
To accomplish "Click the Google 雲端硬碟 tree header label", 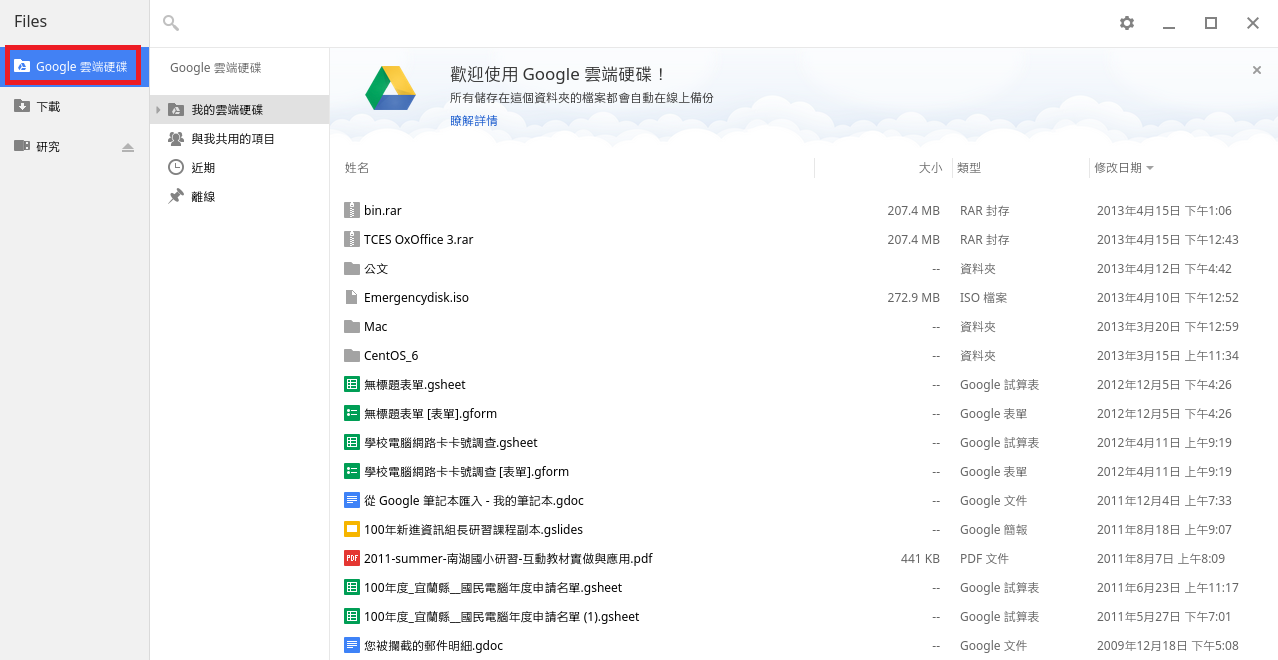I will [x=215, y=68].
